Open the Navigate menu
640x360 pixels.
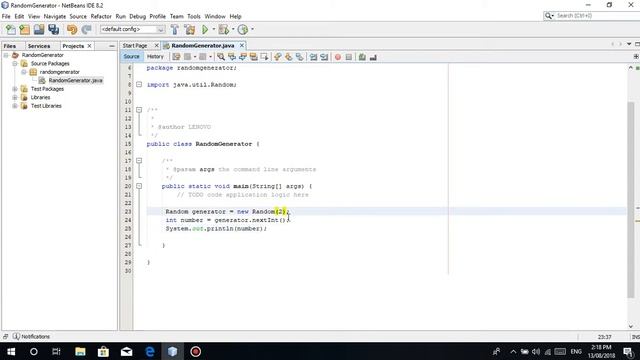(55, 16)
